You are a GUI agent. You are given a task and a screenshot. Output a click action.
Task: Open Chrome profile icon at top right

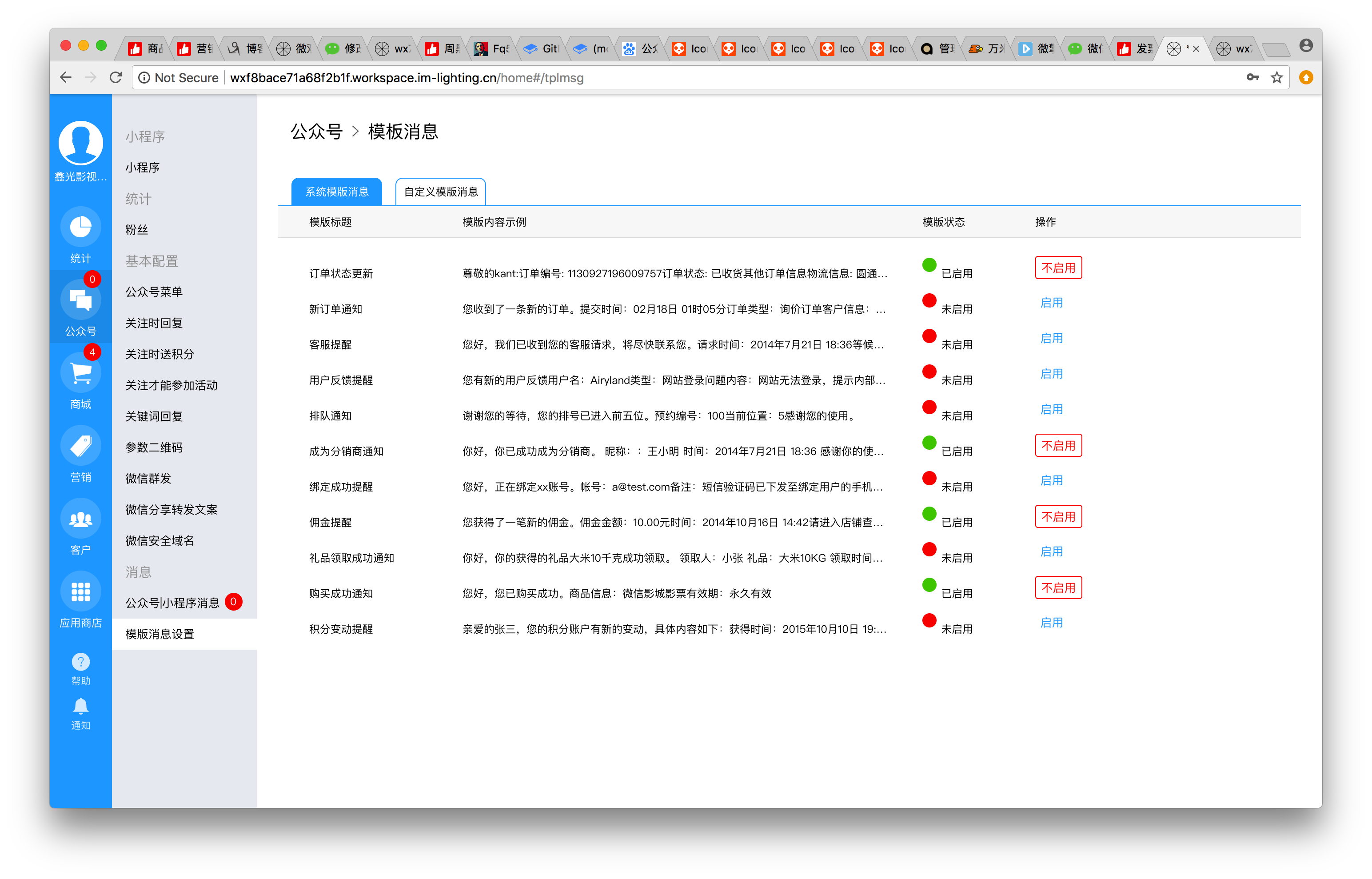pyautogui.click(x=1306, y=46)
